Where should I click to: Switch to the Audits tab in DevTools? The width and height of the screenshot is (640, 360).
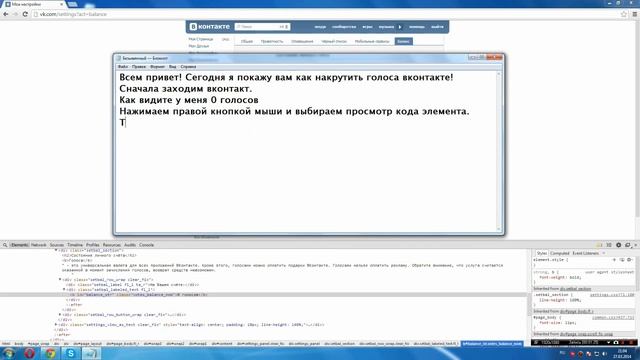130,245
